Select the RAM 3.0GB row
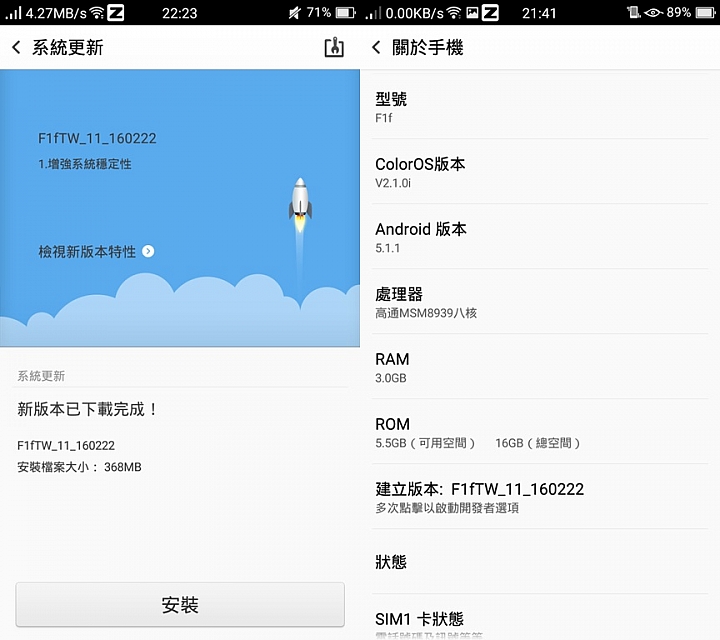Screen dimensions: 720x640 (x=540, y=367)
